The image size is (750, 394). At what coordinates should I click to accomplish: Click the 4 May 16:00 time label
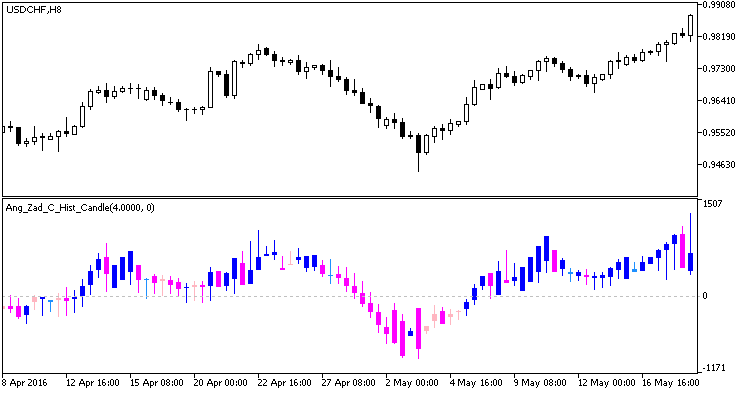click(x=476, y=383)
